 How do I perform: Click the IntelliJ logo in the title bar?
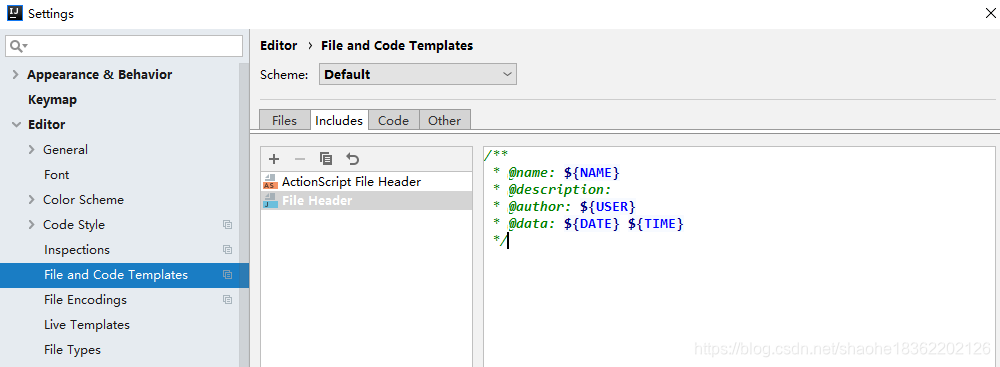click(15, 13)
